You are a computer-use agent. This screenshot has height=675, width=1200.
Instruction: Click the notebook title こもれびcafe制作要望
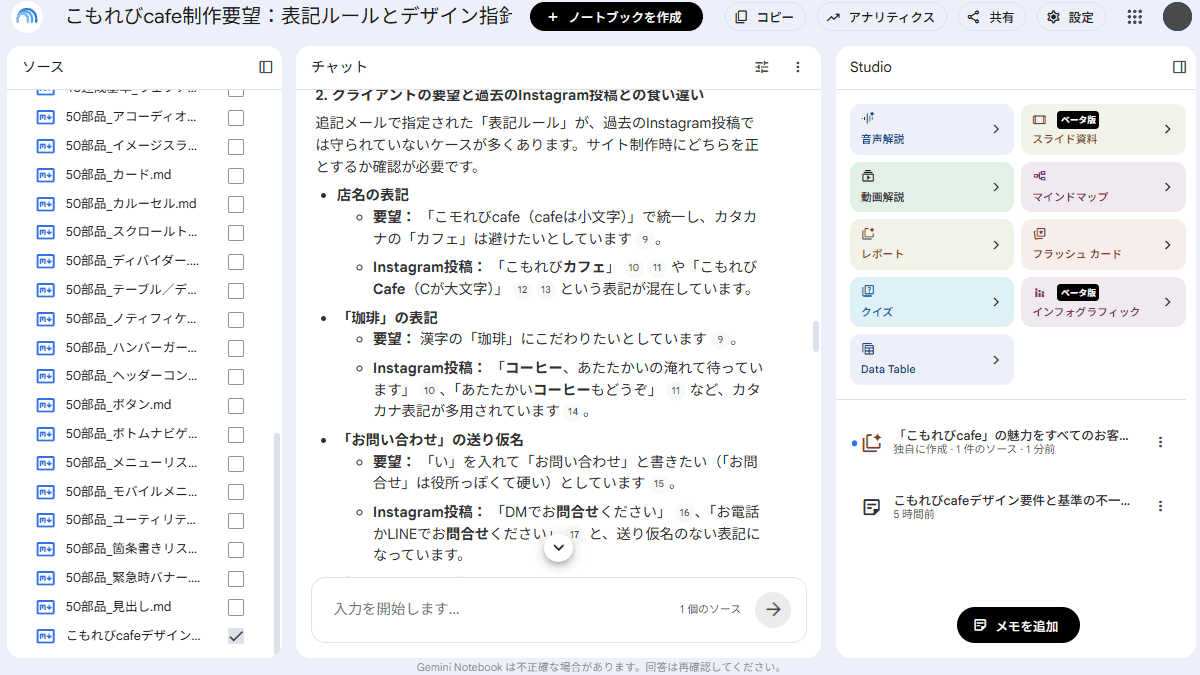pyautogui.click(x=288, y=16)
